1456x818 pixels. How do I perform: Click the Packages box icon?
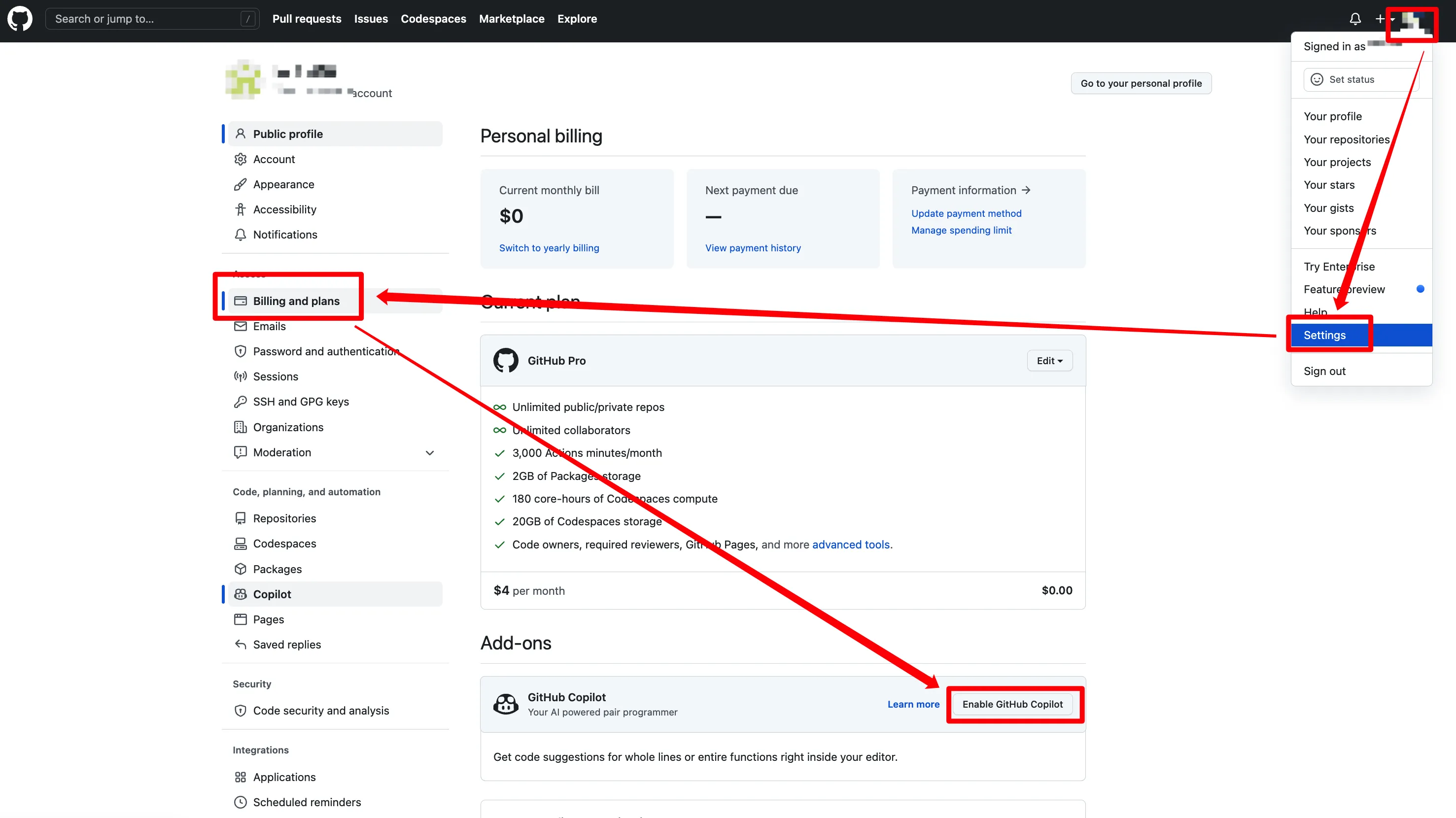(240, 569)
